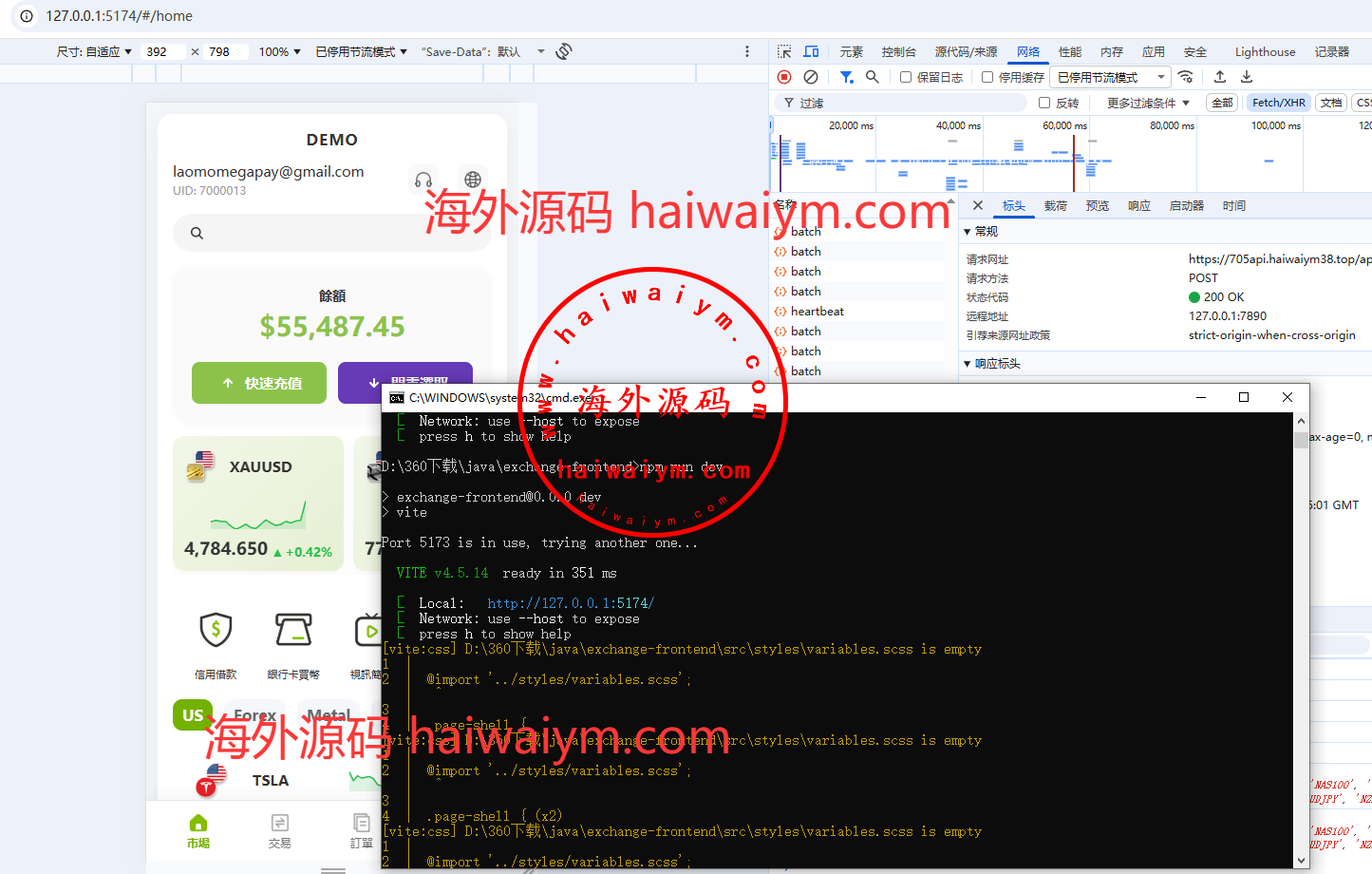This screenshot has width=1372, height=874.
Task: Click the export HAR download icon
Action: tap(1247, 77)
